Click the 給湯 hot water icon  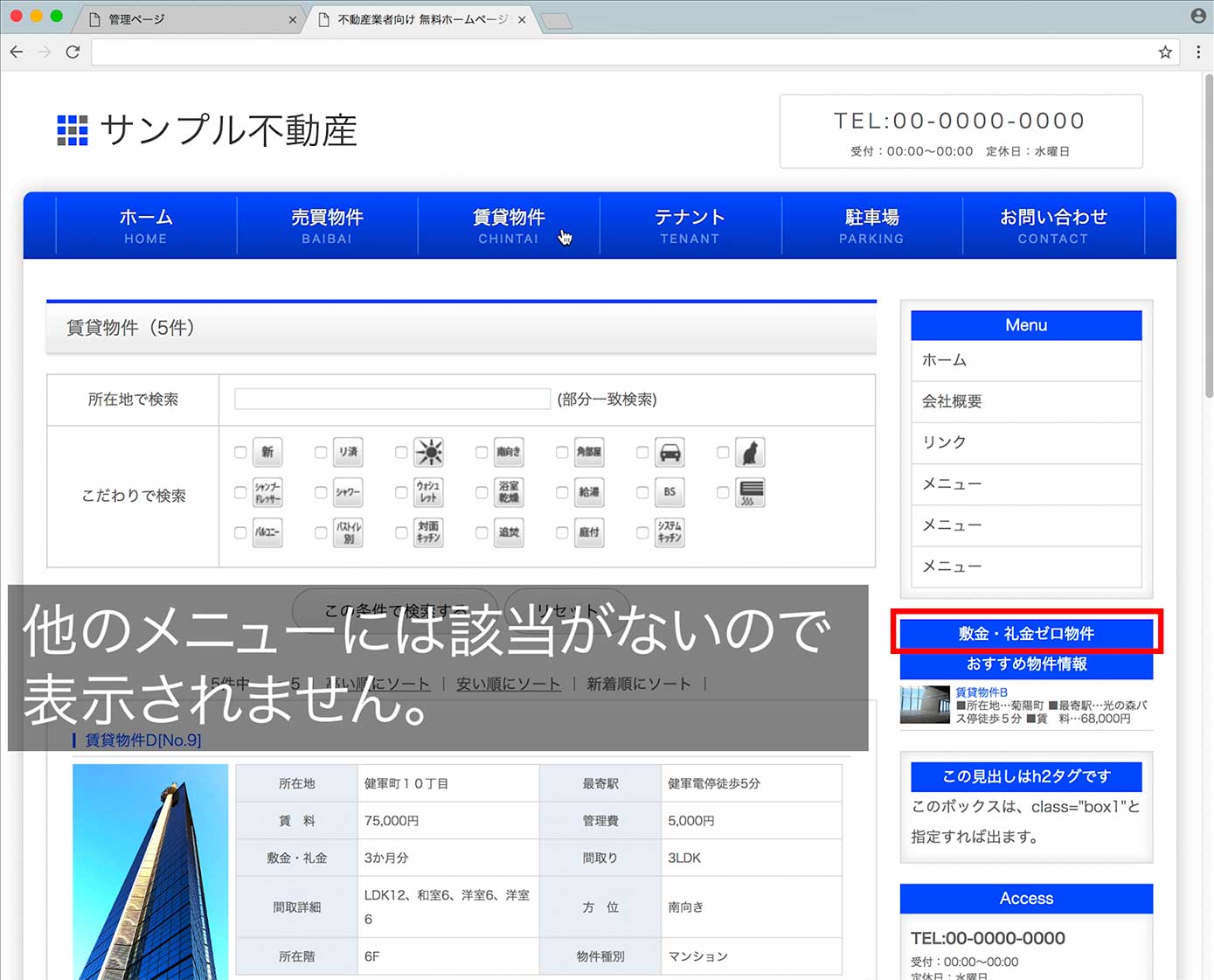coord(589,492)
